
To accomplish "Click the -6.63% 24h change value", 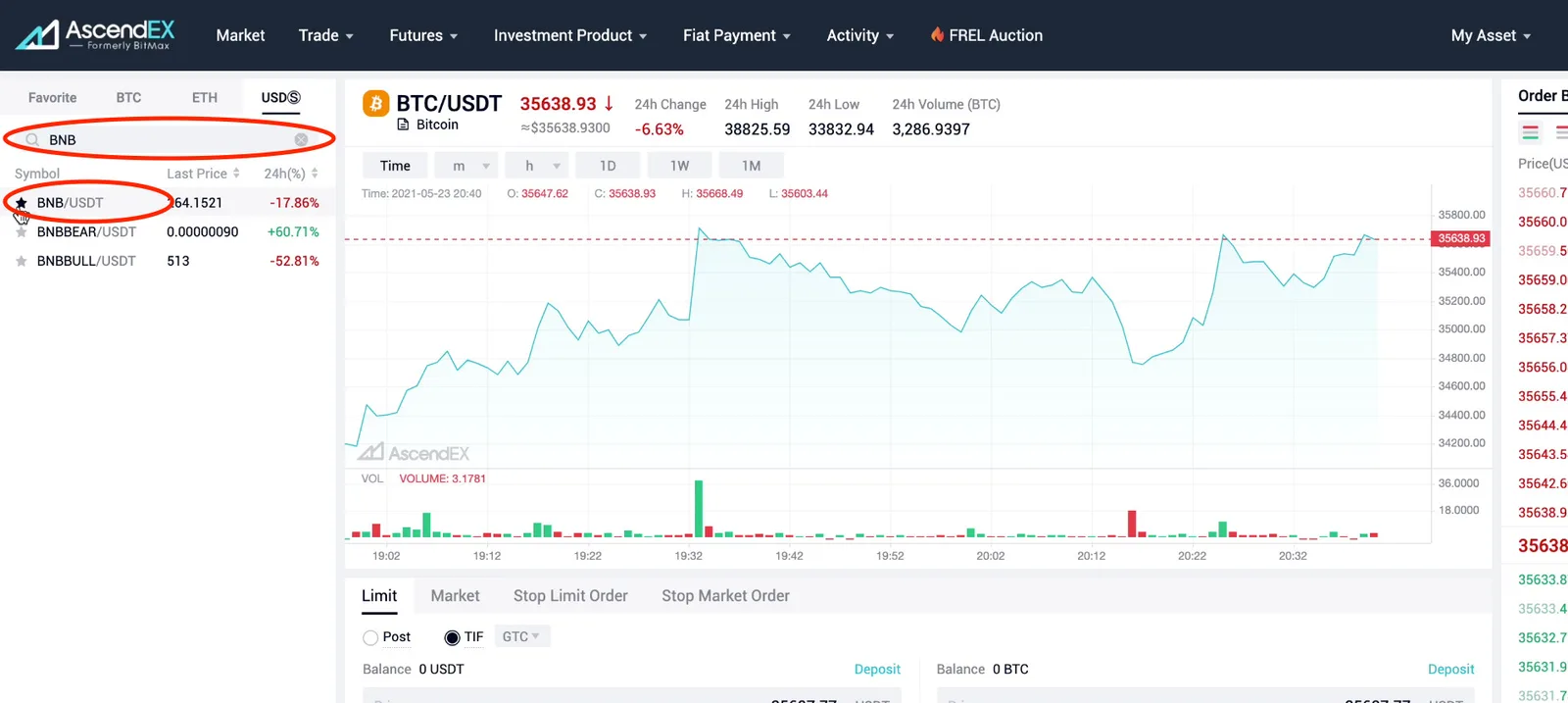I will [659, 129].
